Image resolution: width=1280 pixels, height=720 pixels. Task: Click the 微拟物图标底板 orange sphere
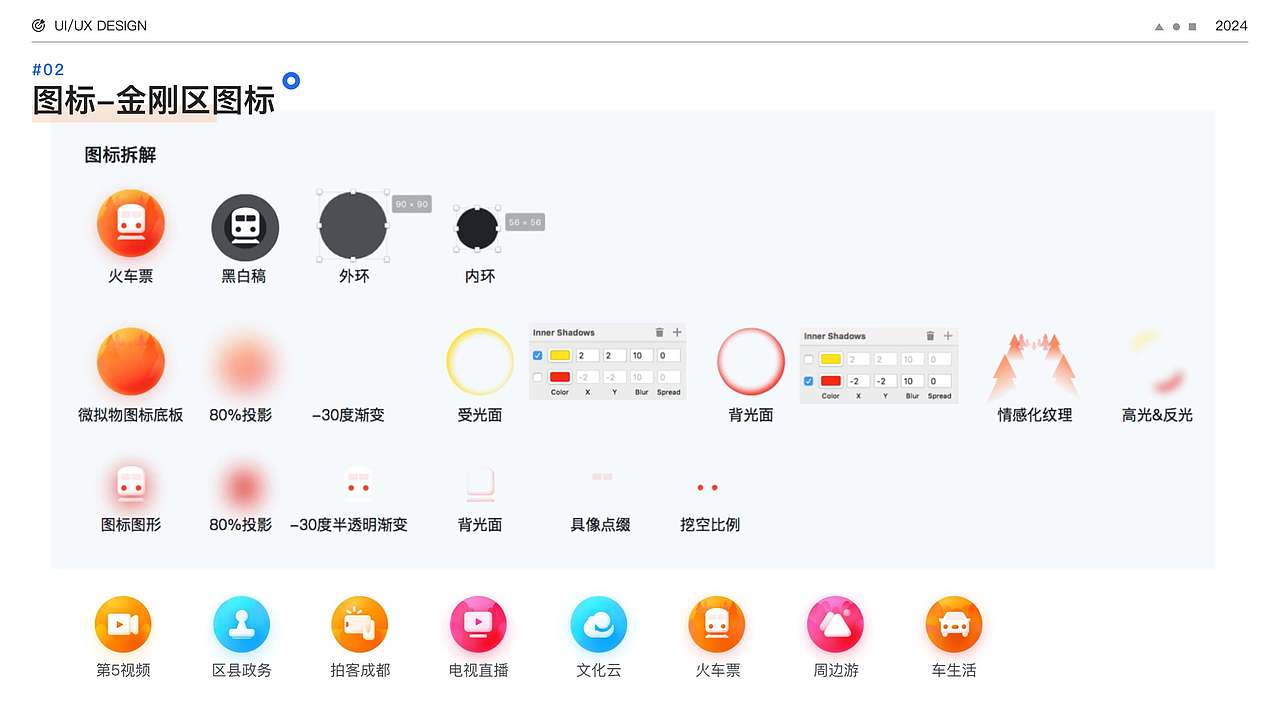(x=131, y=362)
